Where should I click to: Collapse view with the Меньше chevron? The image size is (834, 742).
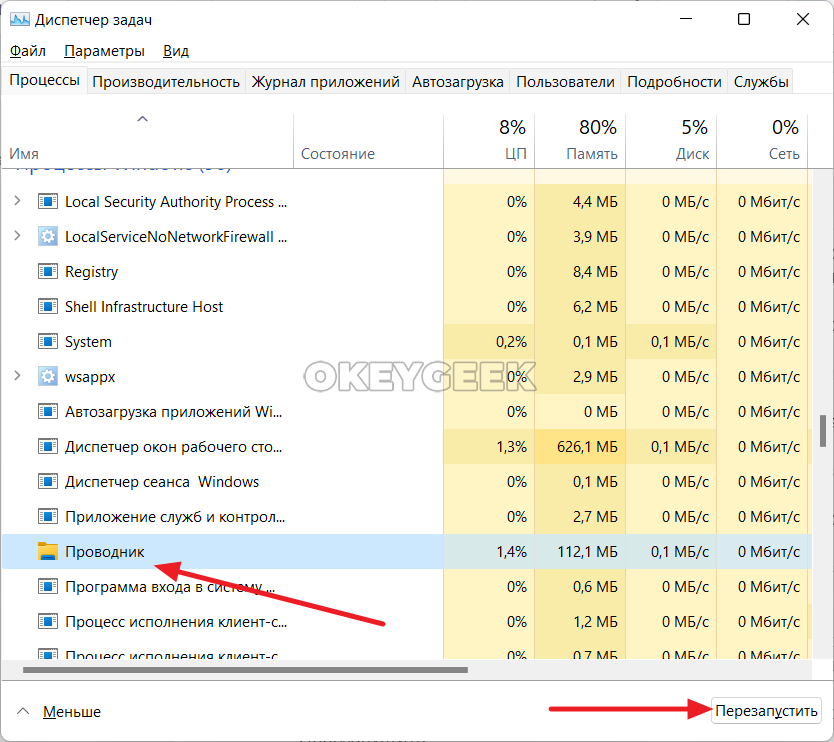[x=23, y=711]
